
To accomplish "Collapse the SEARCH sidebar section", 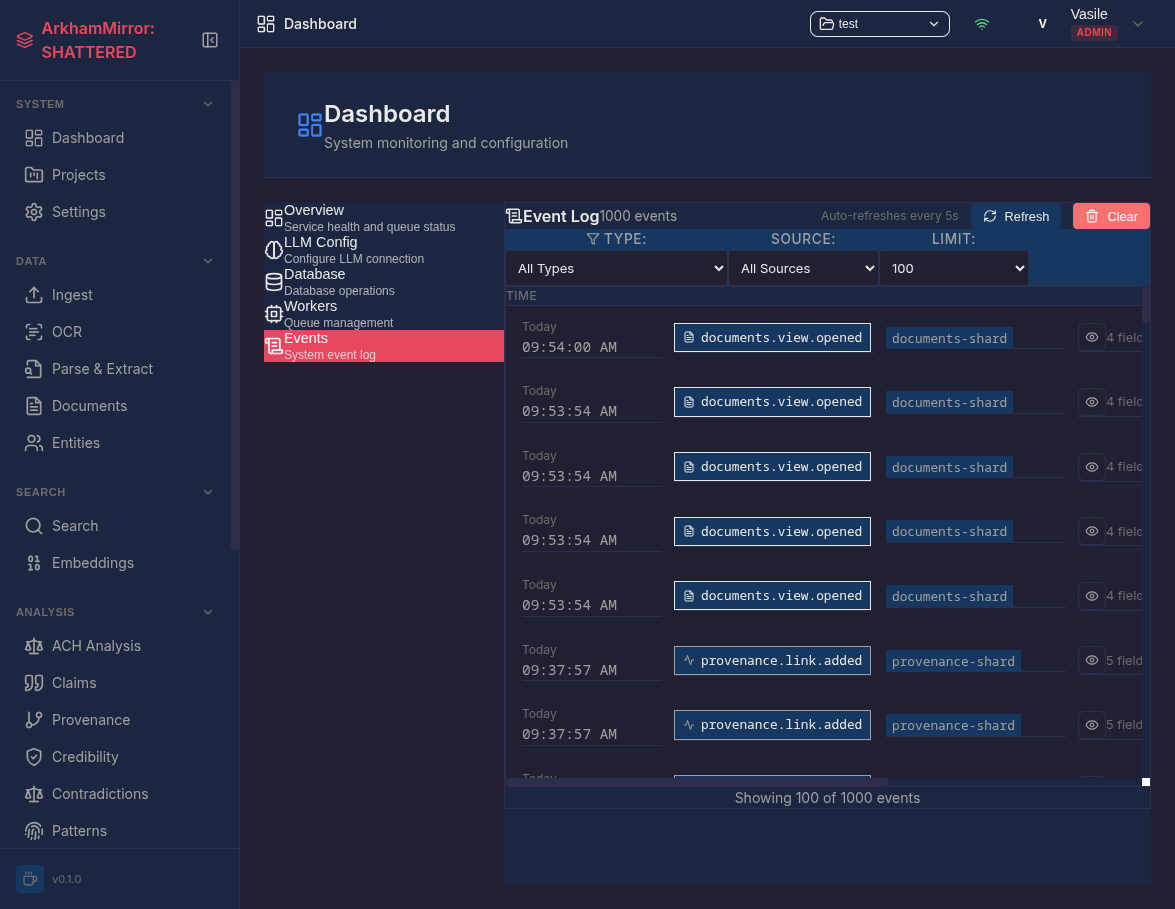I will 208,492.
